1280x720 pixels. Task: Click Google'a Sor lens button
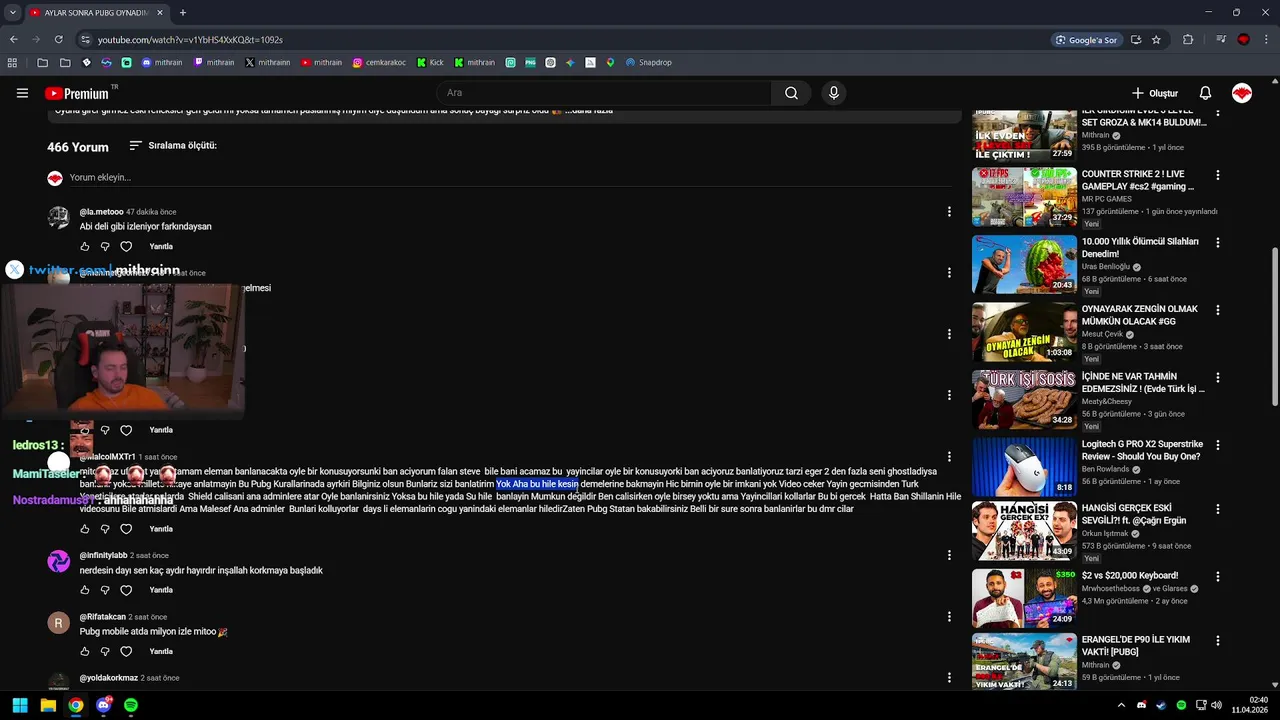[x=1086, y=40]
